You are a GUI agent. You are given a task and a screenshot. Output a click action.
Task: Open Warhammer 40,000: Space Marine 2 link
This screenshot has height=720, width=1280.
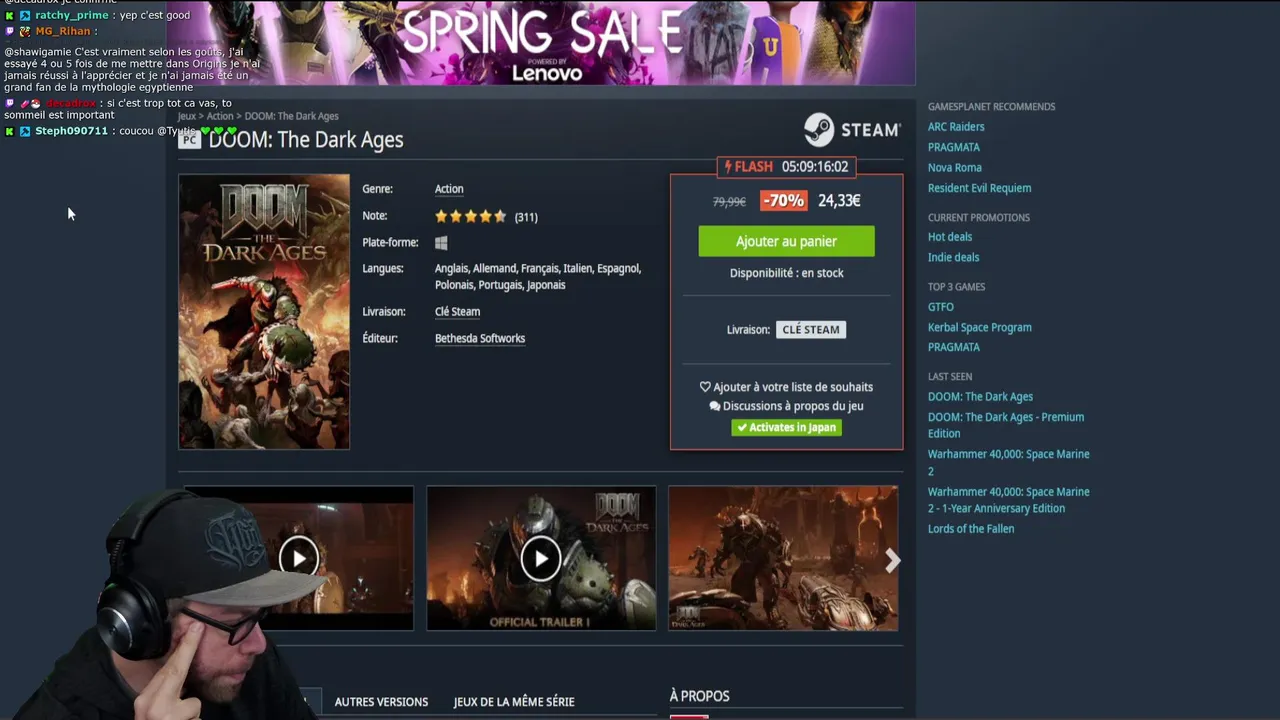tap(1008, 462)
